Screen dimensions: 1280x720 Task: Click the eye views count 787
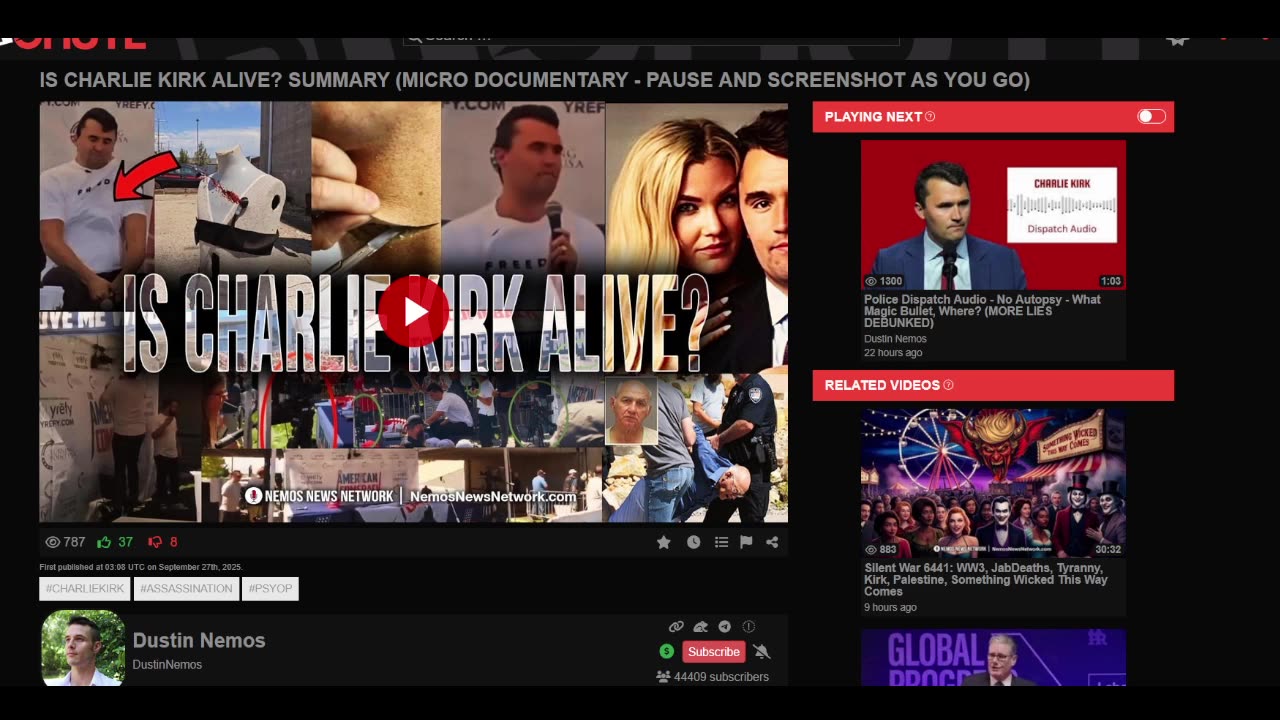[65, 542]
